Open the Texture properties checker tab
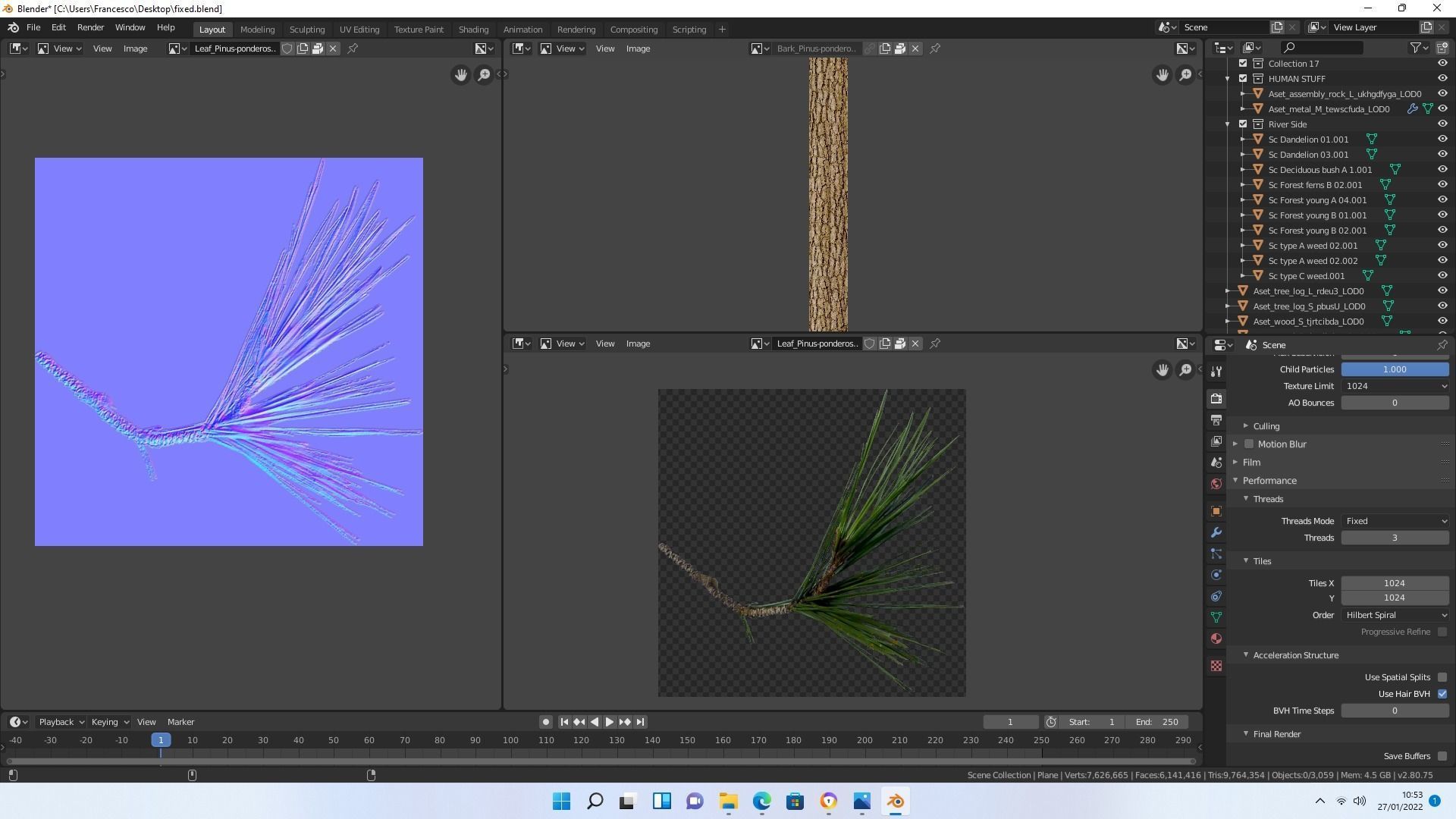 pyautogui.click(x=1216, y=666)
